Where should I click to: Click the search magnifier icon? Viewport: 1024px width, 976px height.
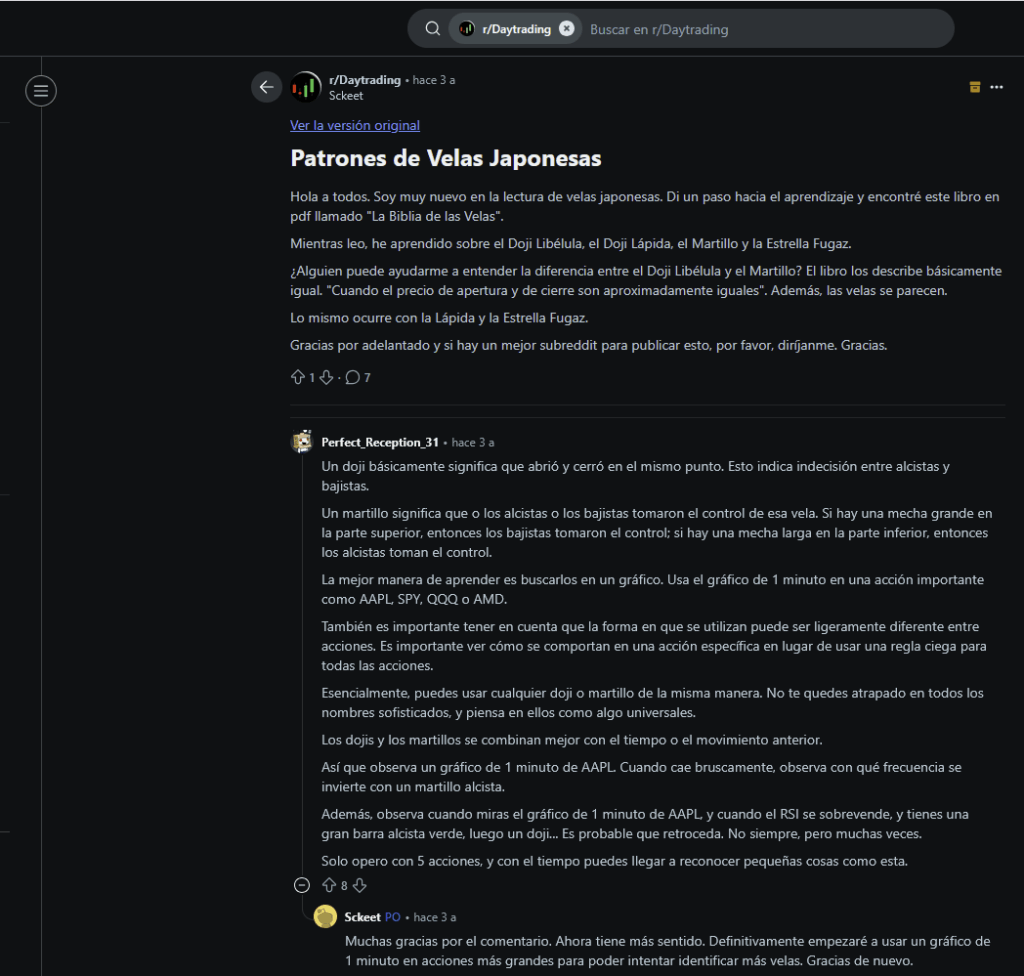[x=432, y=28]
